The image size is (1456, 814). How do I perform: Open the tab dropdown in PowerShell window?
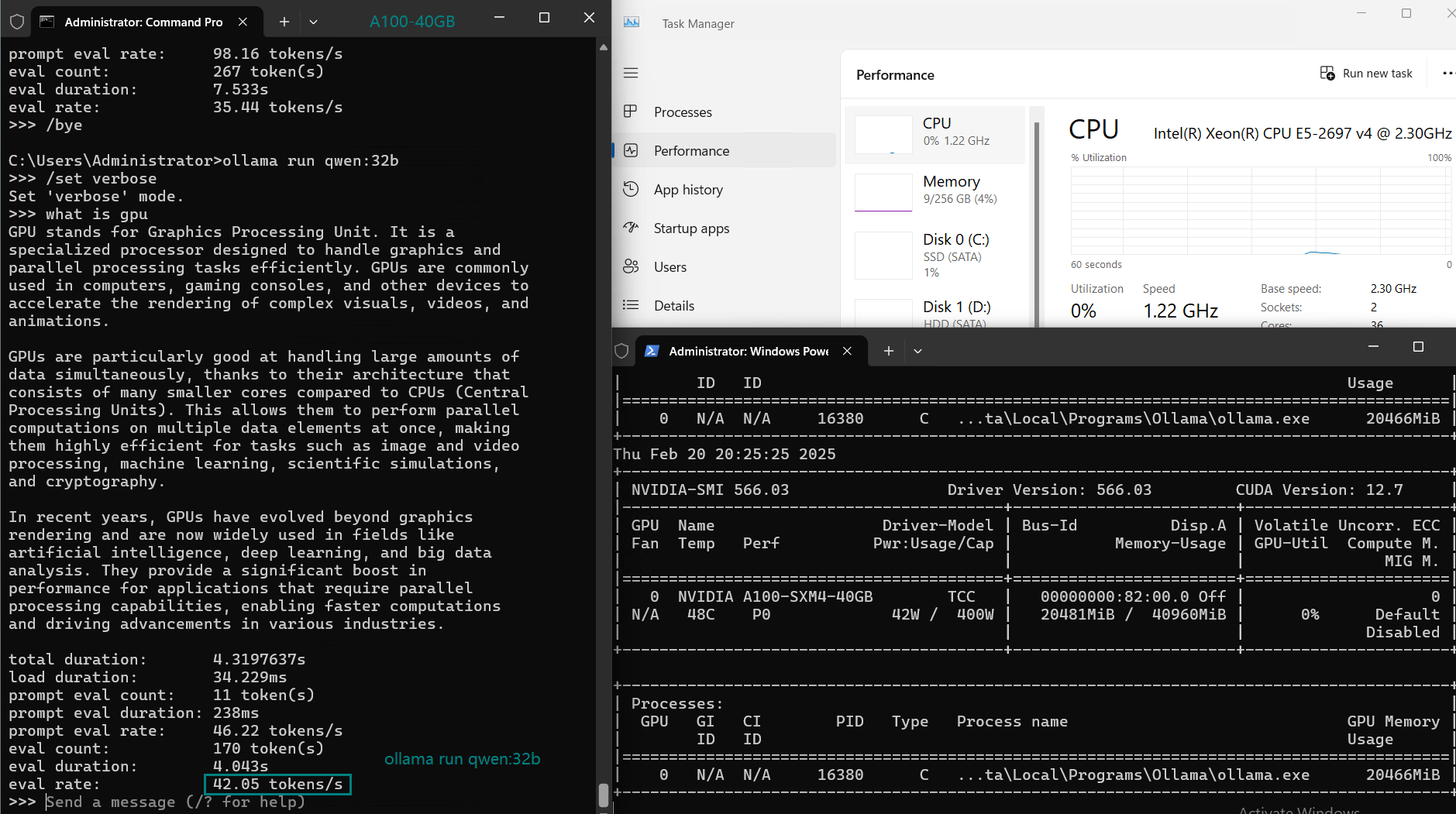(x=917, y=351)
